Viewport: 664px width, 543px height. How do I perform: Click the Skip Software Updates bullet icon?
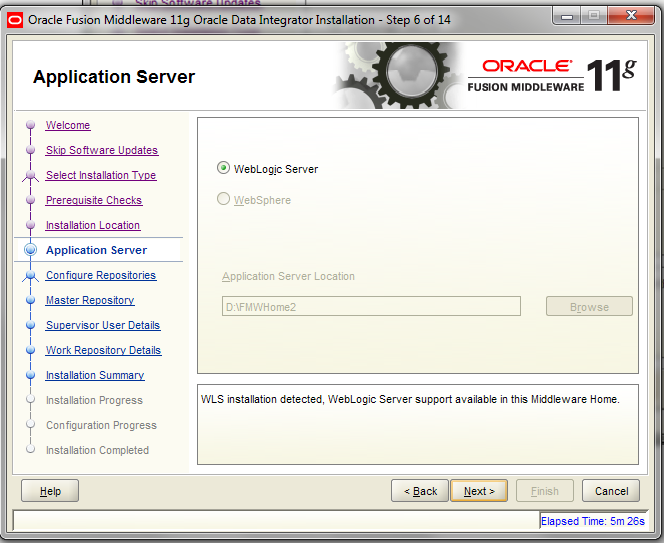[x=30, y=150]
